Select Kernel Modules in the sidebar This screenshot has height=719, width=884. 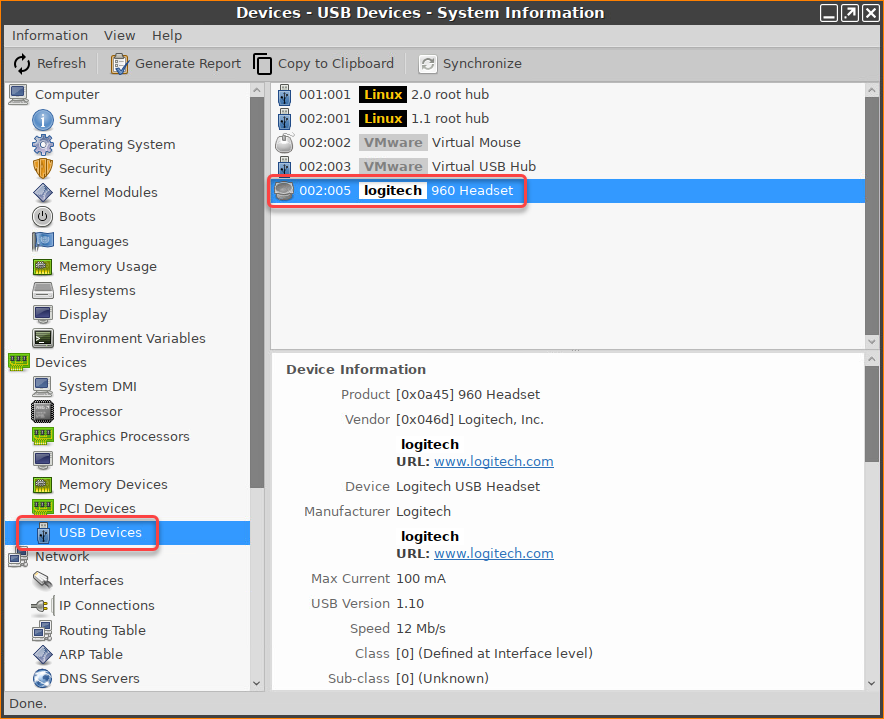point(108,192)
